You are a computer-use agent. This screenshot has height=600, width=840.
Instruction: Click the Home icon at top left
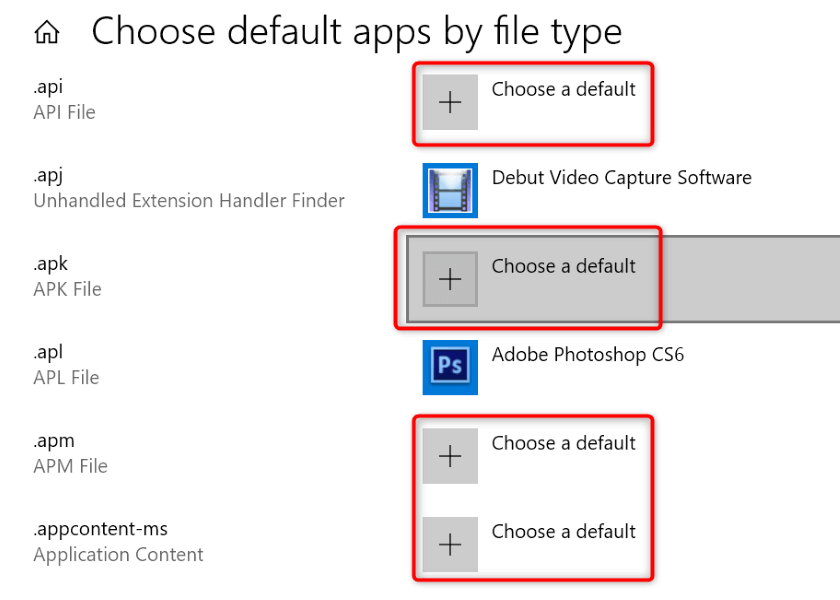point(45,31)
